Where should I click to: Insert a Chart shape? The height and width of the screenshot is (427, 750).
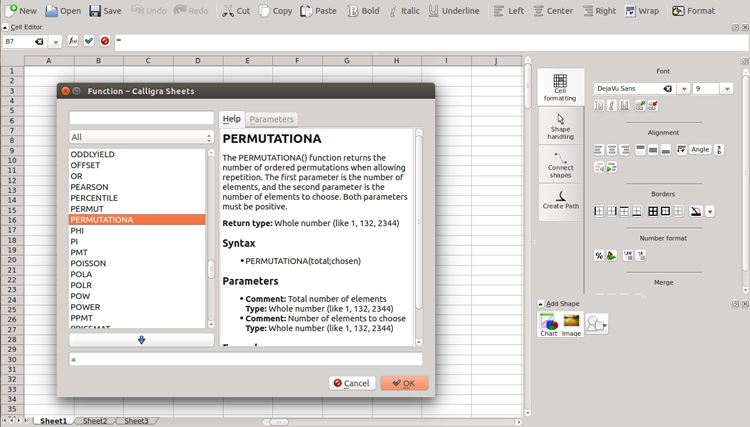549,325
